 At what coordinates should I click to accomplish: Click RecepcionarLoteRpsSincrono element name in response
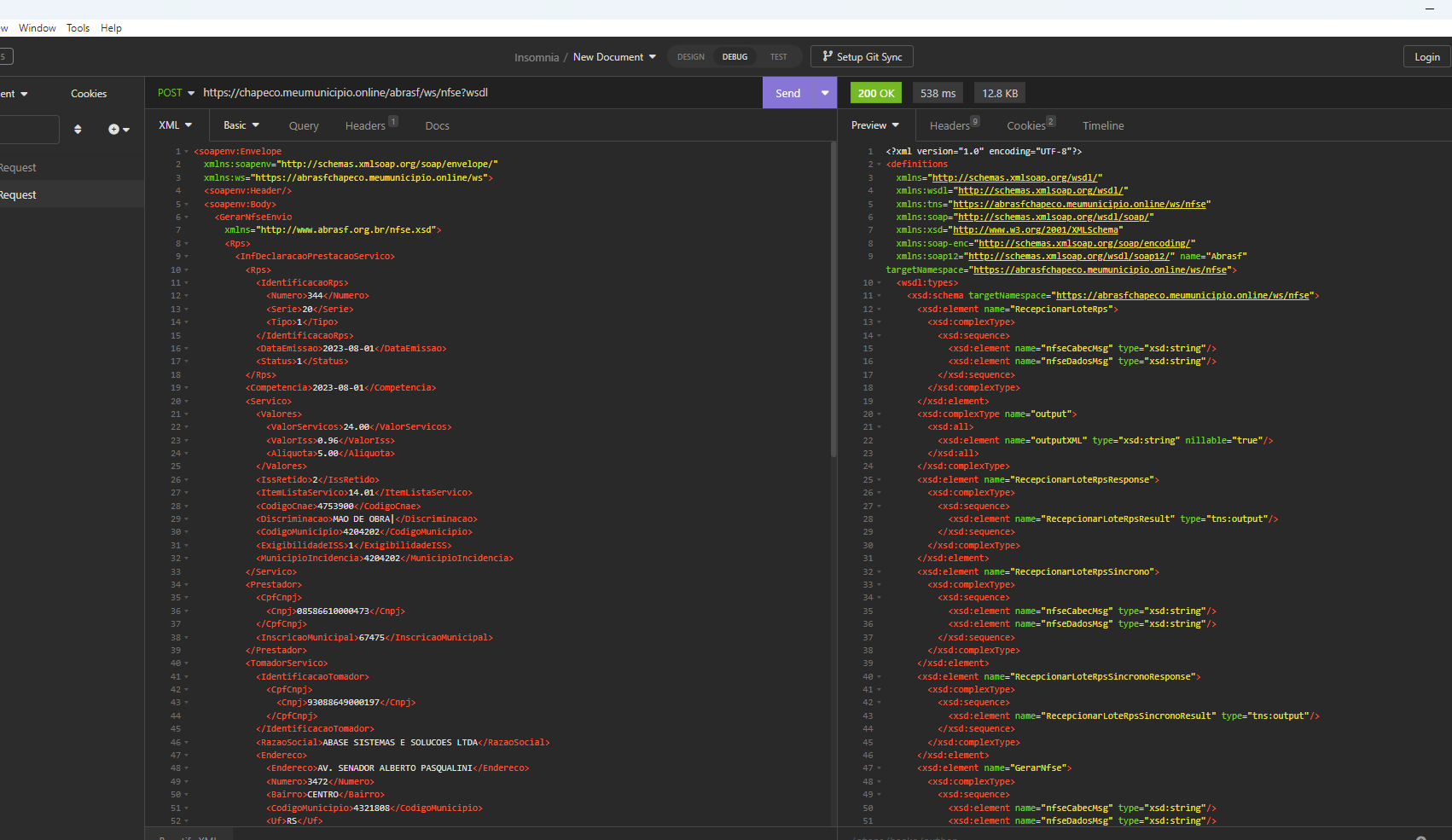tap(1083, 572)
